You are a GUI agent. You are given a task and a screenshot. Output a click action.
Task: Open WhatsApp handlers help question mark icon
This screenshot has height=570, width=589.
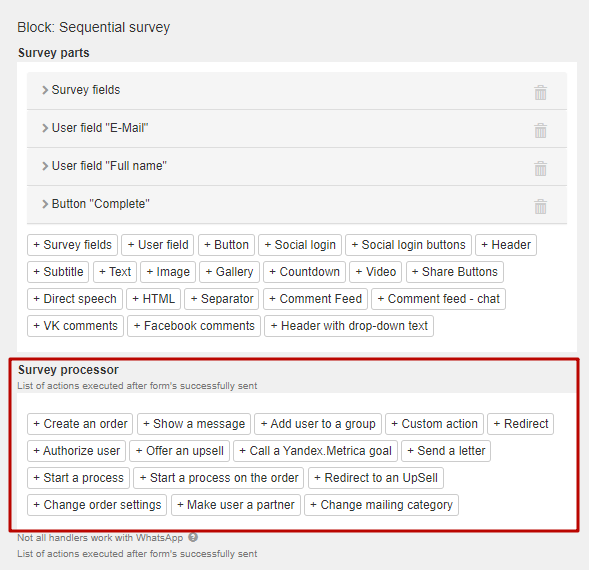point(193,537)
